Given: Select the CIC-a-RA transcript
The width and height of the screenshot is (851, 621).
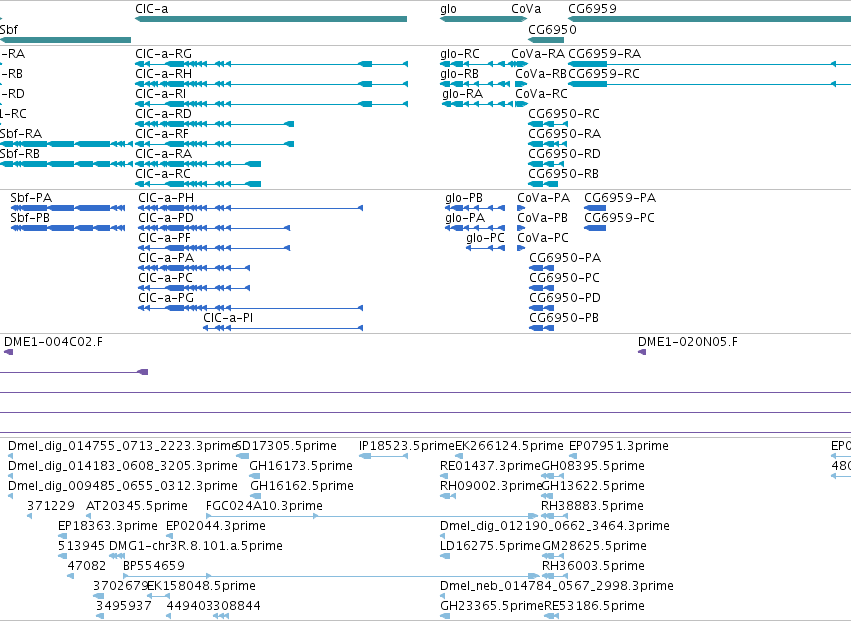Looking at the screenshot, I should (x=198, y=164).
